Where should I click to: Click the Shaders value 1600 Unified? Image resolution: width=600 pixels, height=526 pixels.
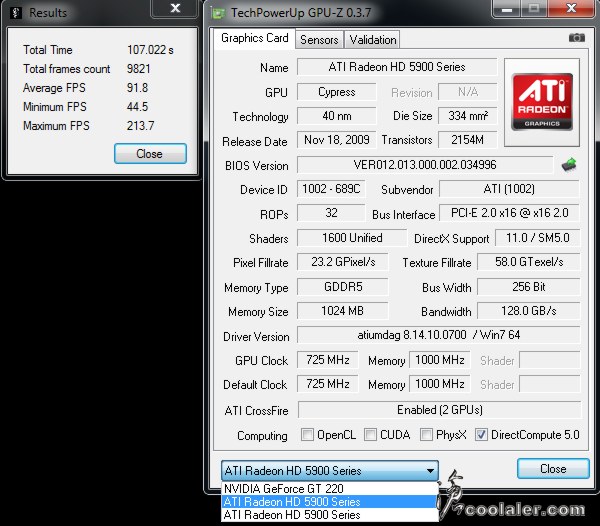click(x=352, y=238)
